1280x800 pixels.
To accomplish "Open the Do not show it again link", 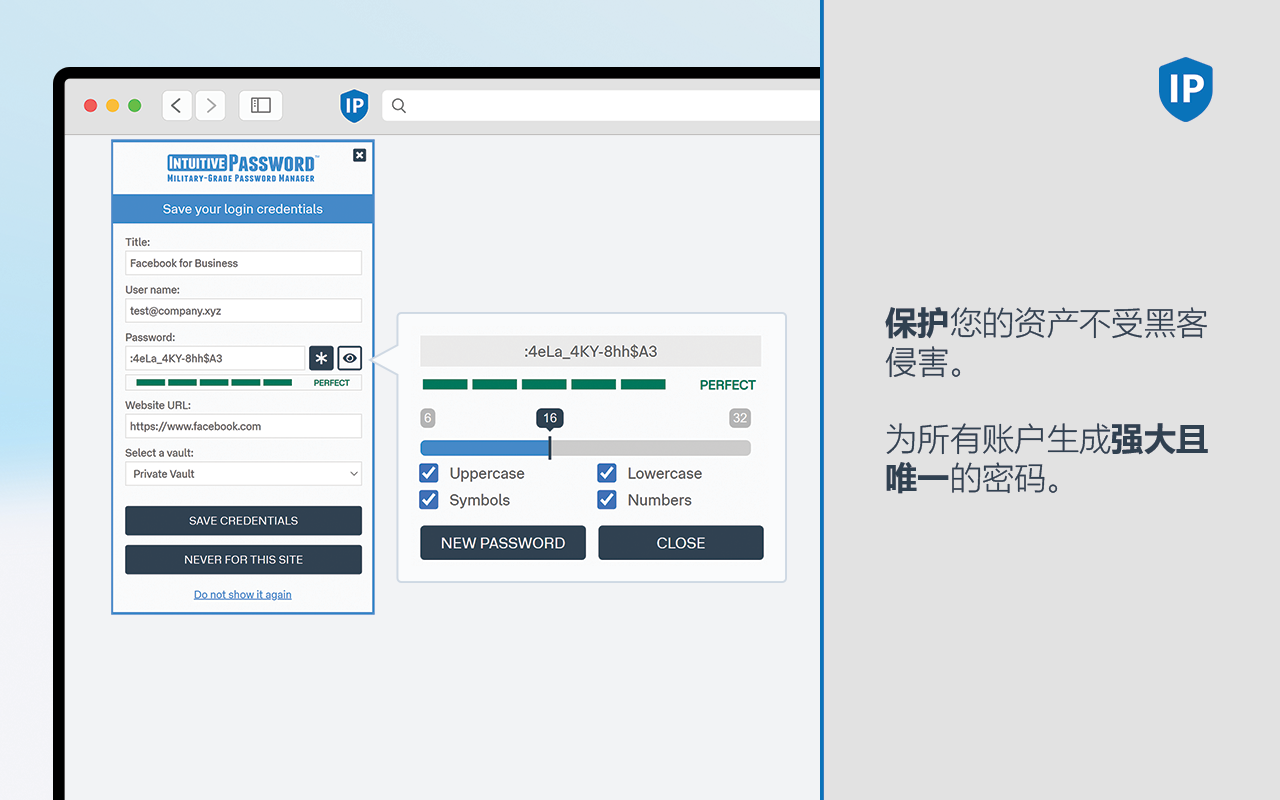I will click(x=242, y=593).
